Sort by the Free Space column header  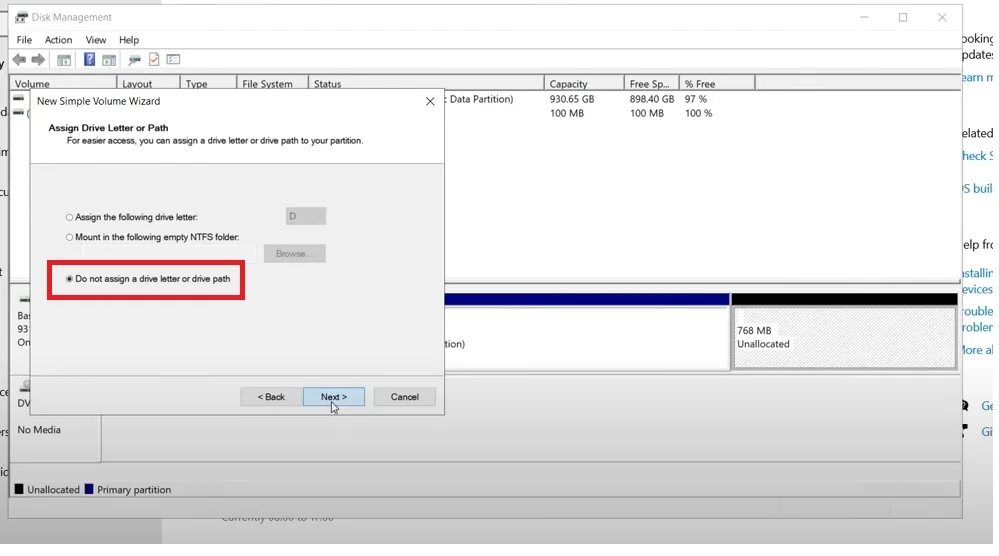651,83
